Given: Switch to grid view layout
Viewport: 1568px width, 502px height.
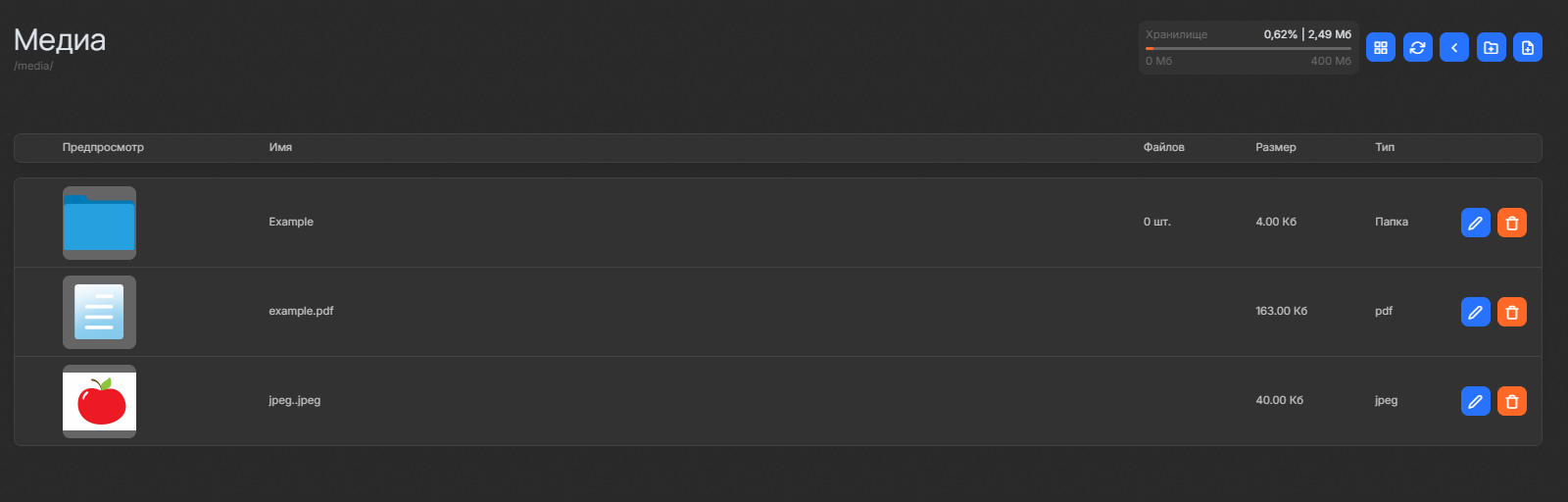Looking at the screenshot, I should (1381, 47).
